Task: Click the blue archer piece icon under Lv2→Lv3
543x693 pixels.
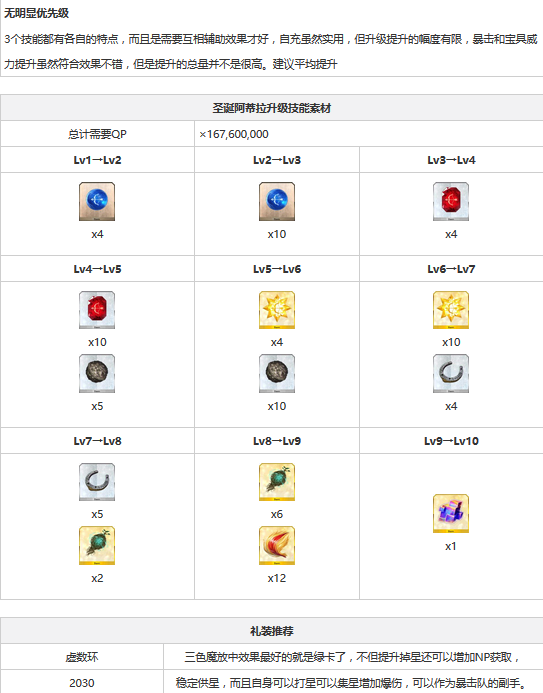Action: click(277, 201)
